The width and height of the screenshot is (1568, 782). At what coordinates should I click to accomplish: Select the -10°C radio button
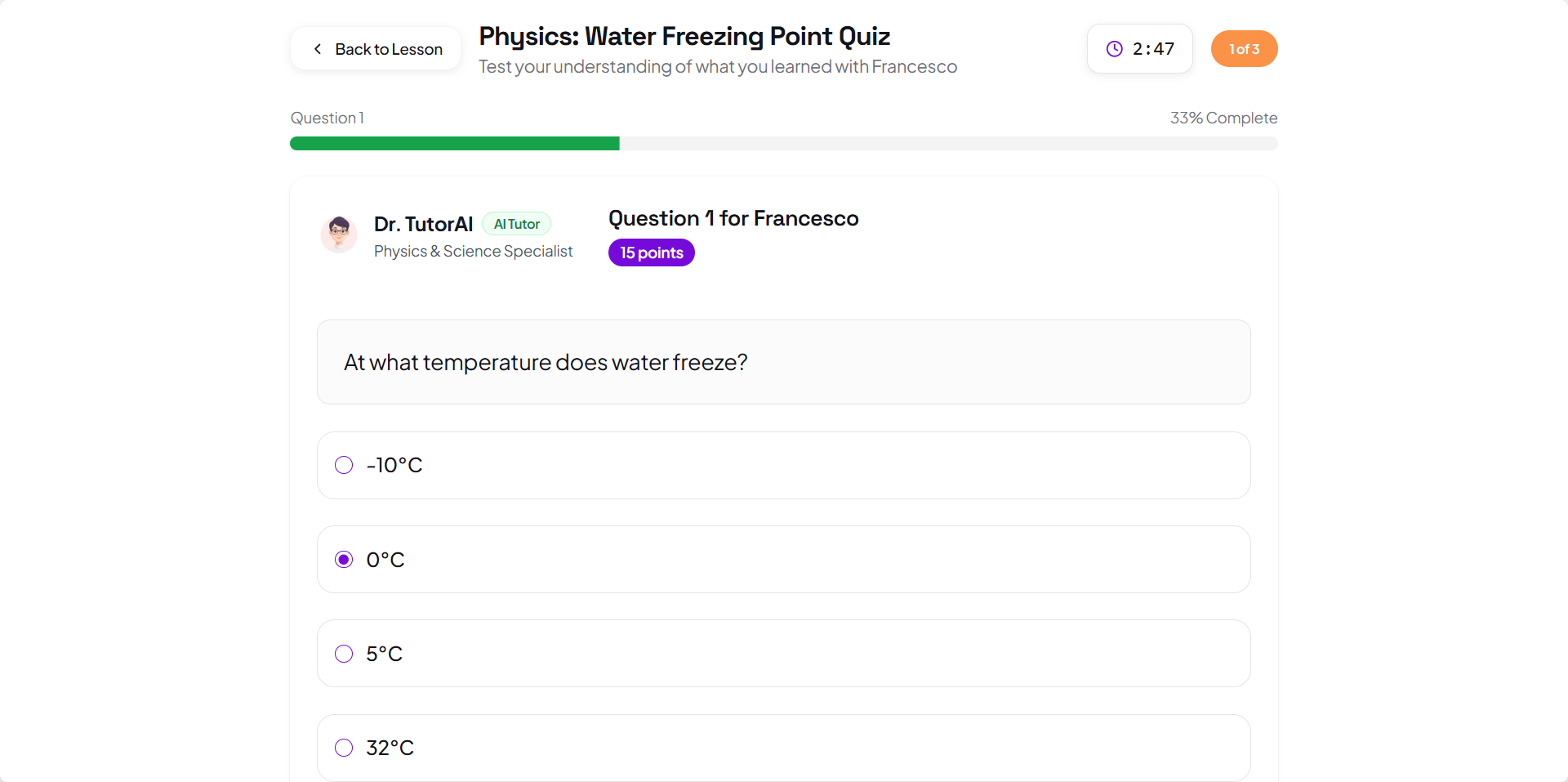pos(344,465)
